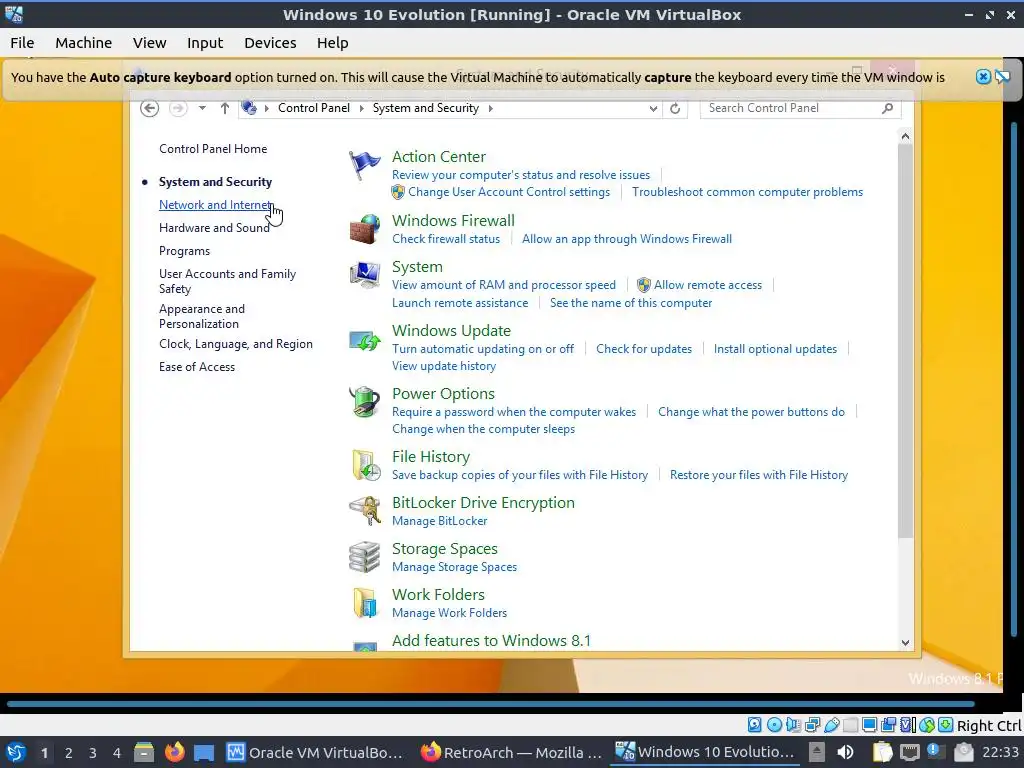Open the Machine menu
The height and width of the screenshot is (768, 1024).
[x=84, y=43]
